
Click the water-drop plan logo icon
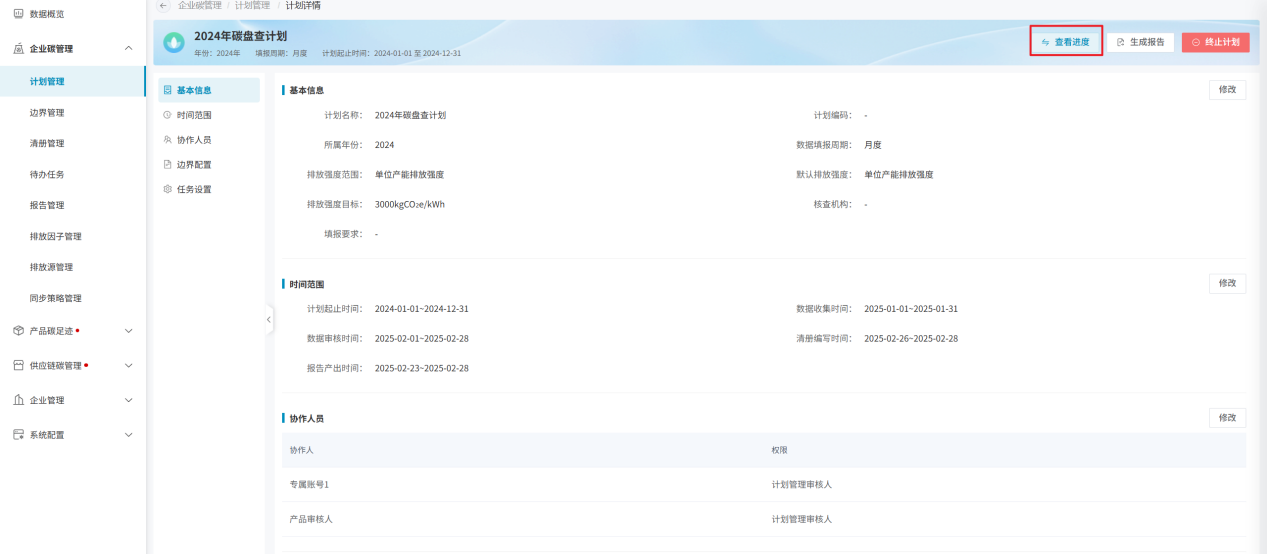coord(174,42)
